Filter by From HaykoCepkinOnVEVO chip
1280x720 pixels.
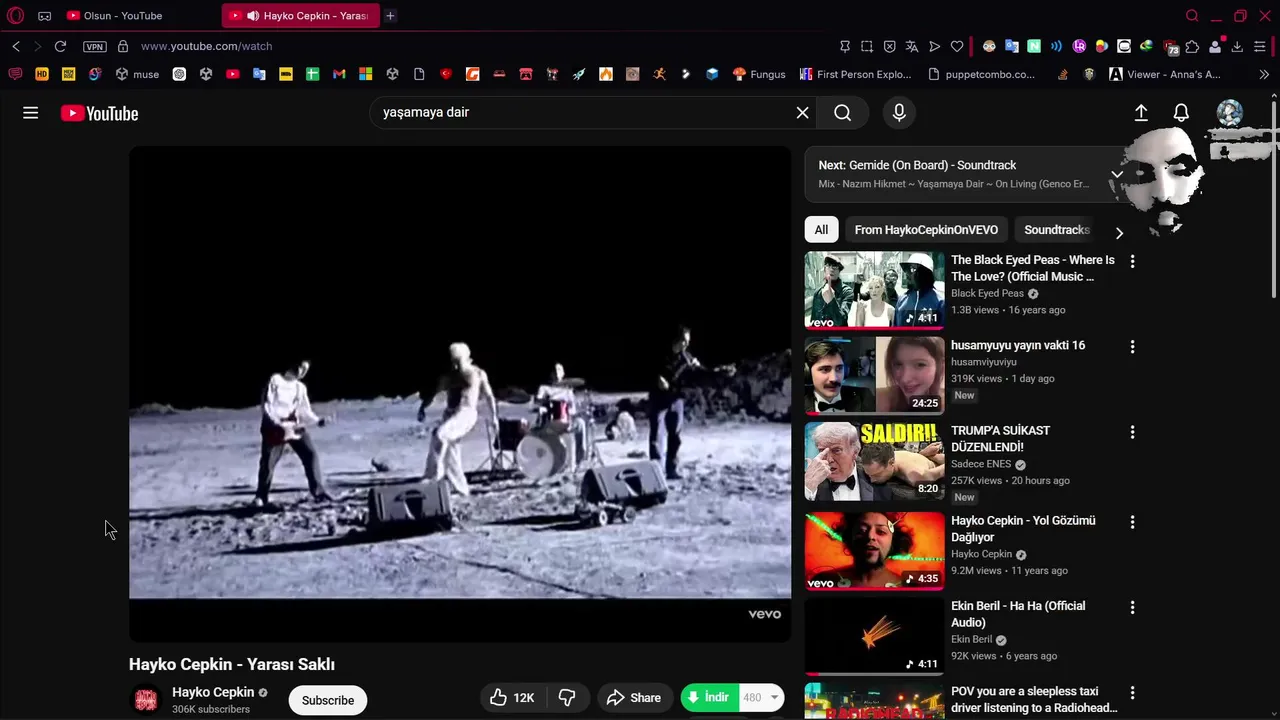click(x=926, y=230)
